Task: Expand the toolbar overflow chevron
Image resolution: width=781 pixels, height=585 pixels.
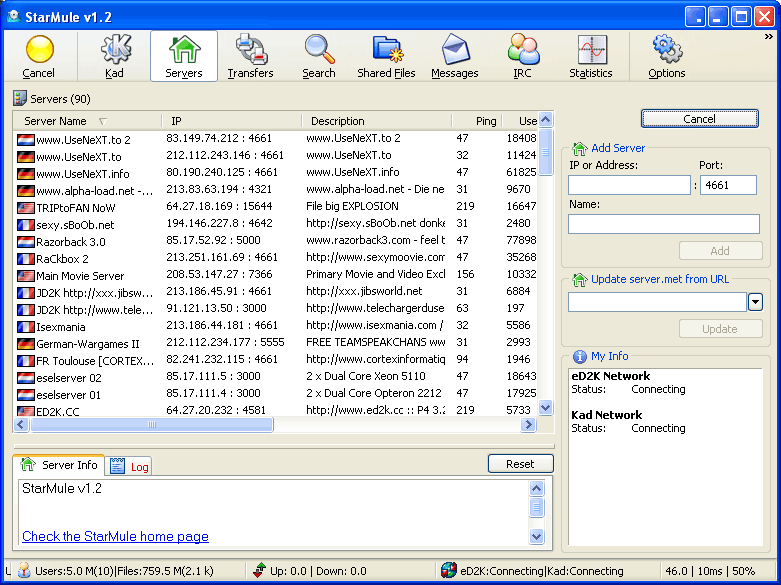Action: (x=769, y=36)
